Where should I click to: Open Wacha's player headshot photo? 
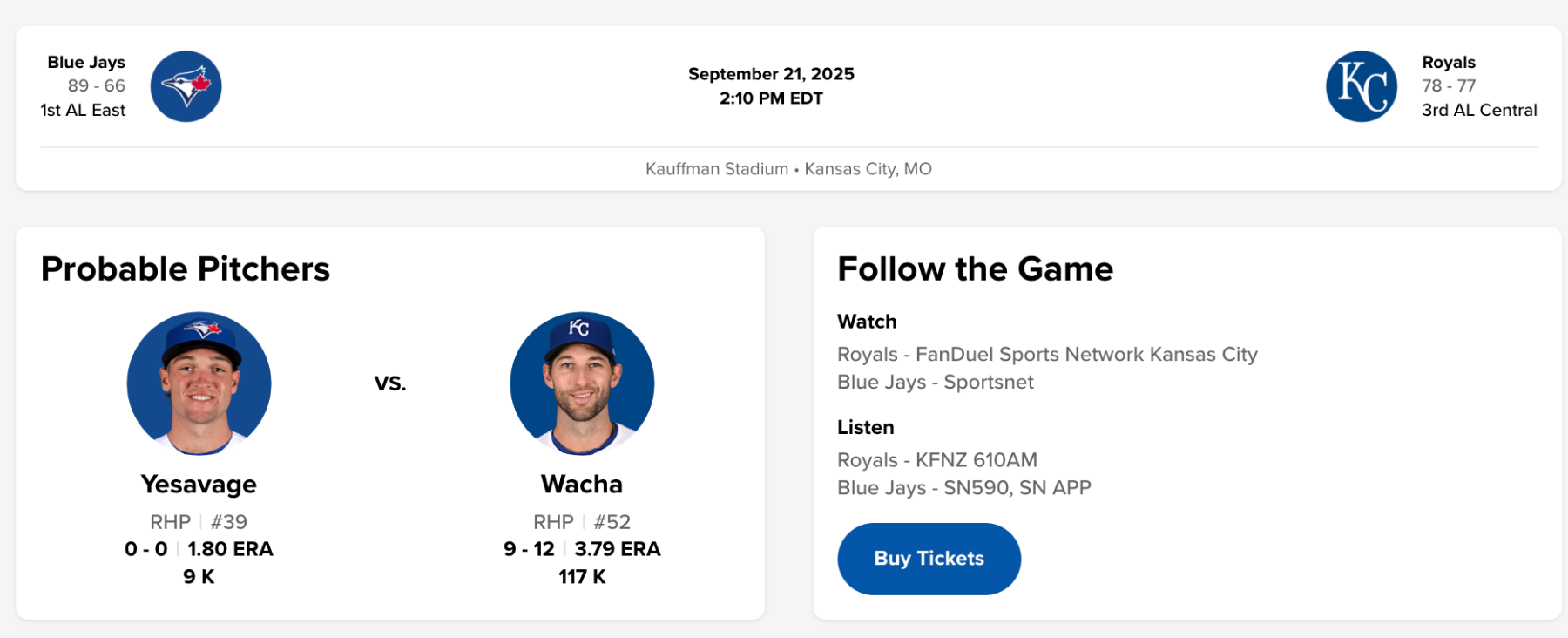pos(582,383)
